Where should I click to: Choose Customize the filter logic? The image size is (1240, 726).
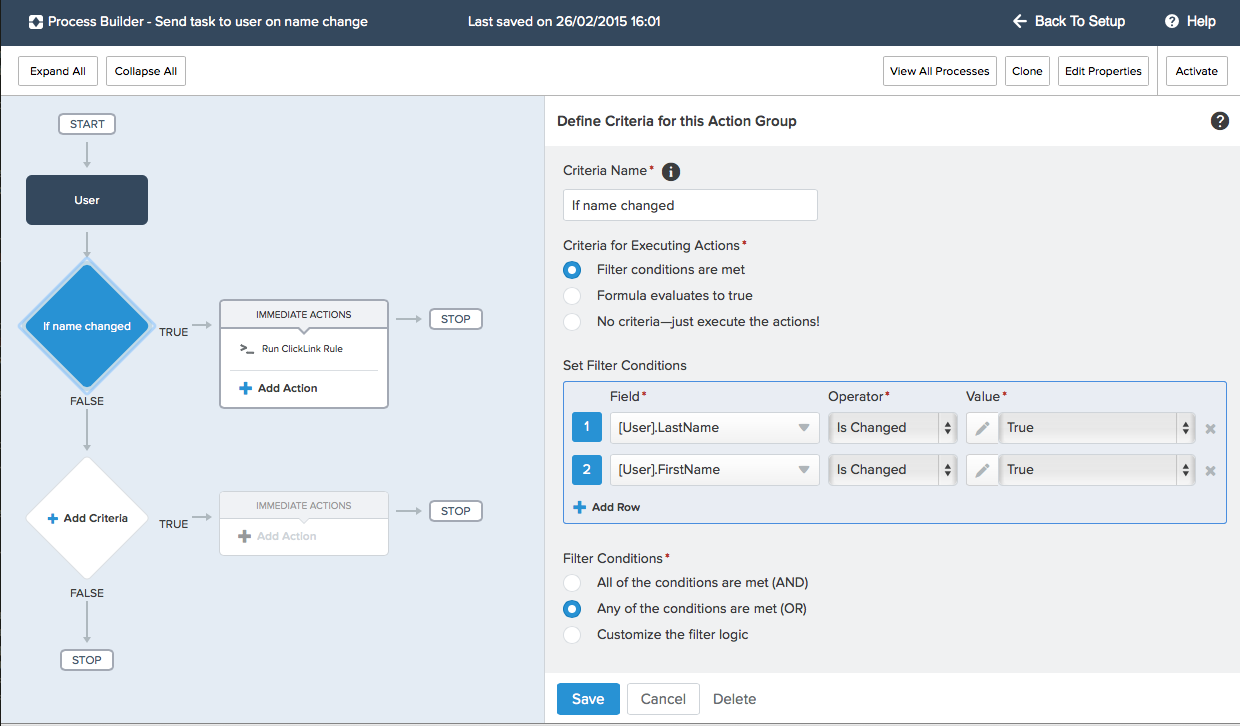pos(571,633)
